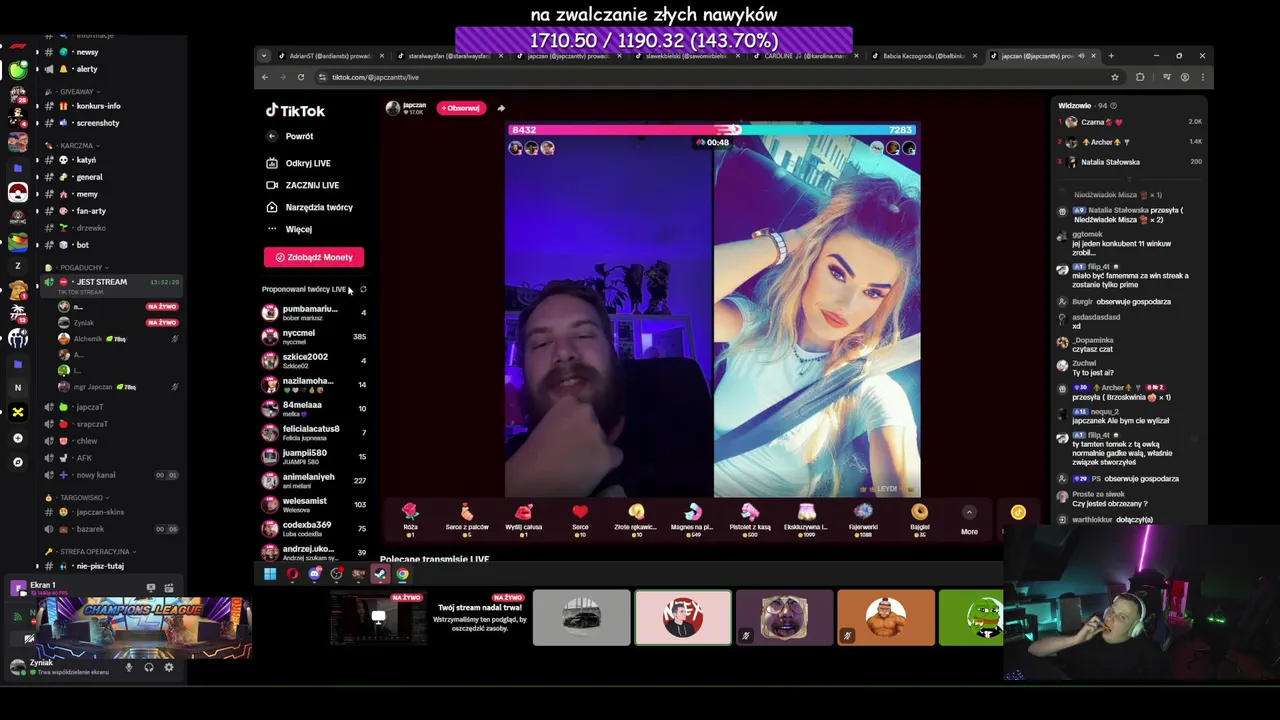
Task: Toggle Discord headphones deafen
Action: (x=148, y=667)
